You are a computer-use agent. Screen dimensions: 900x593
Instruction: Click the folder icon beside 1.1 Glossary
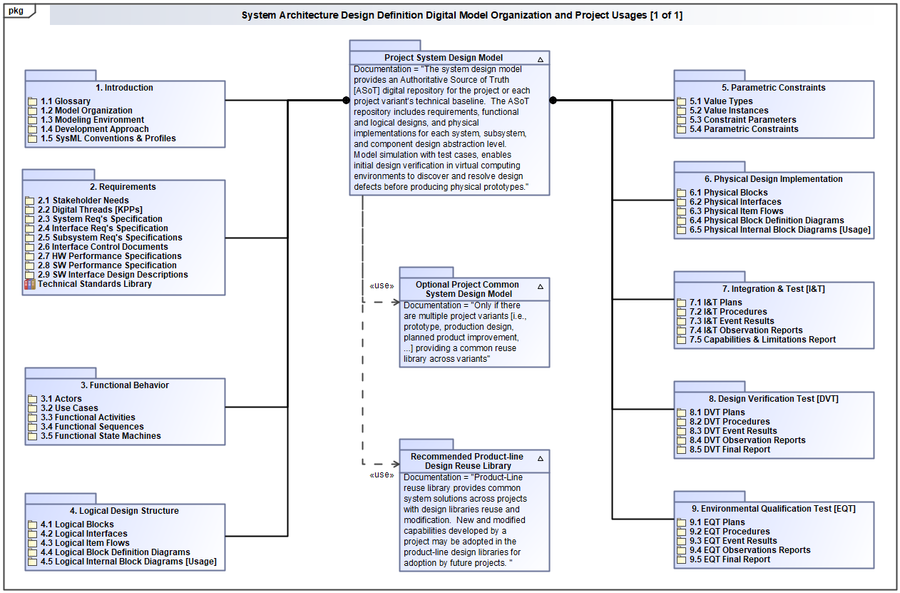pyautogui.click(x=32, y=102)
